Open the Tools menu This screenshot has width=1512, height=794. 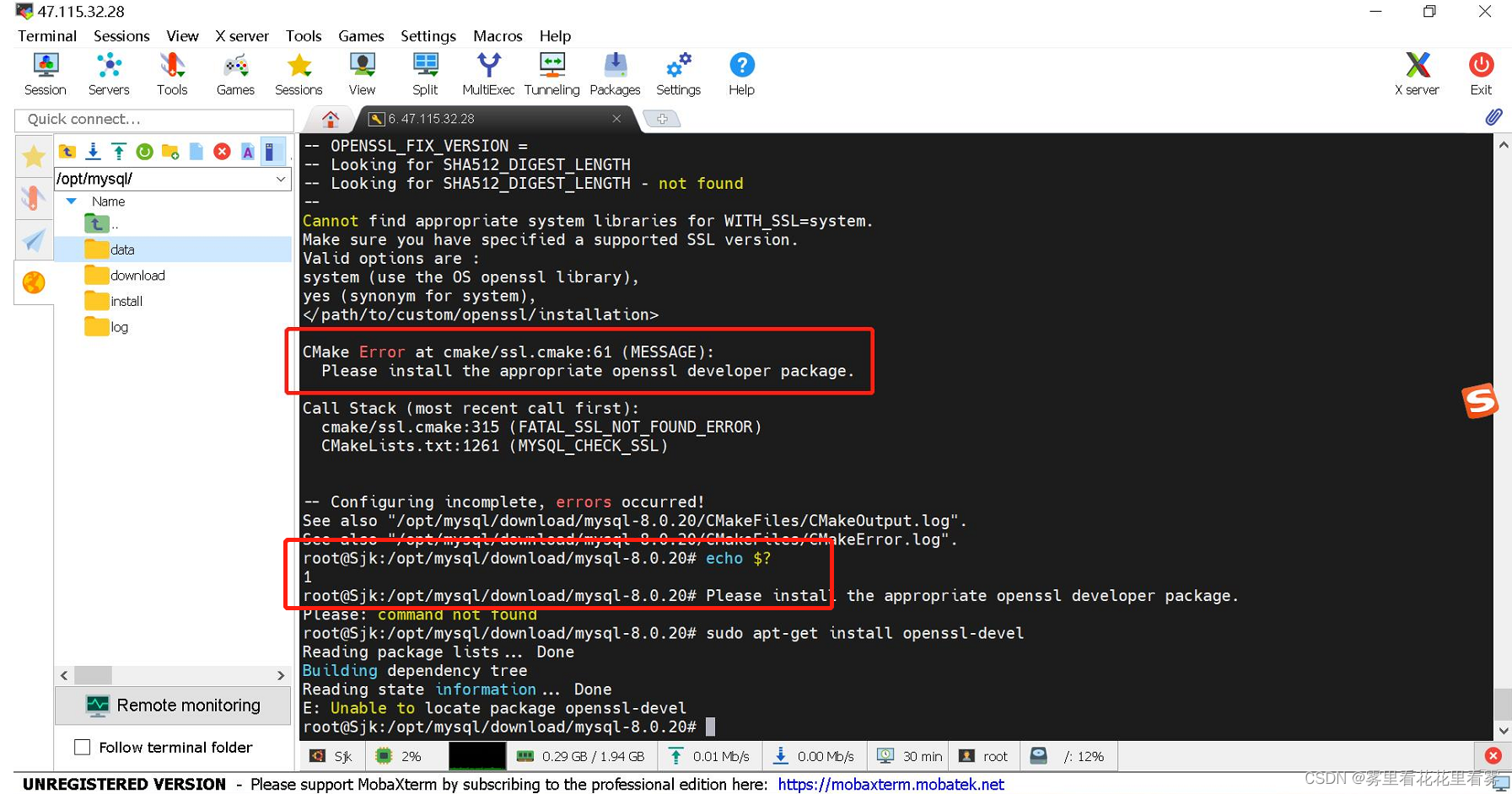point(304,36)
